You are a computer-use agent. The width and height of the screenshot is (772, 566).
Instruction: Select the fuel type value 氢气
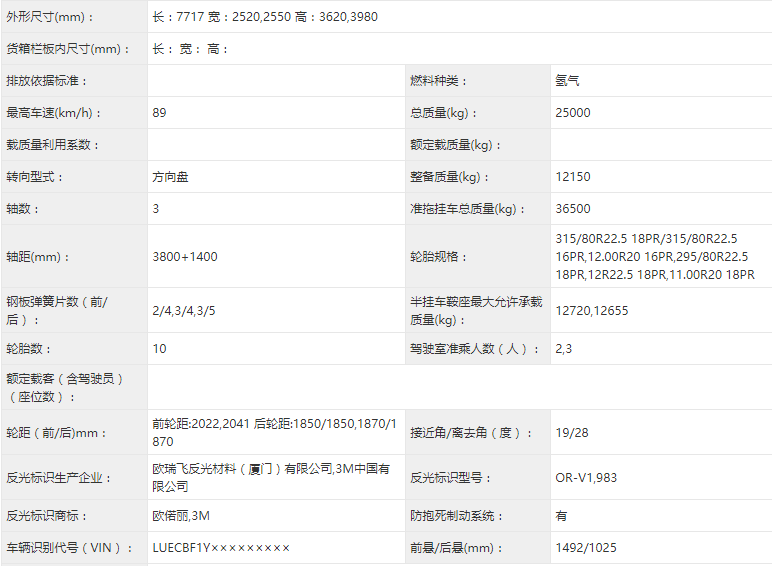pos(567,81)
